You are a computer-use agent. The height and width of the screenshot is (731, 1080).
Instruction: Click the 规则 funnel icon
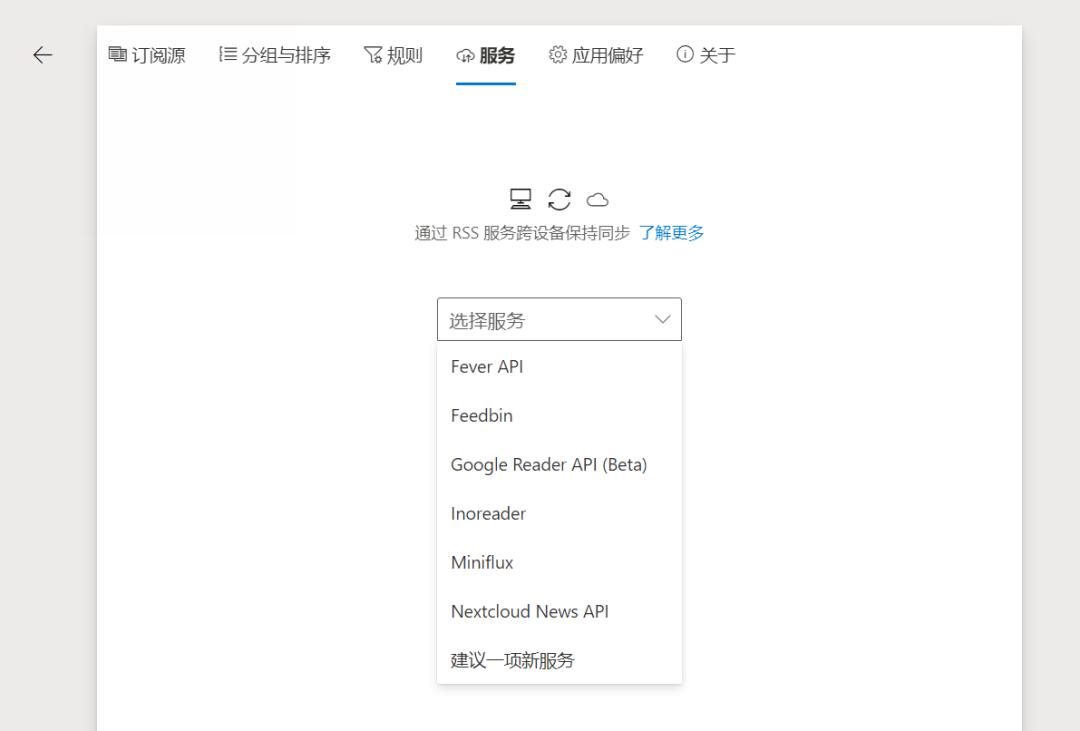372,55
